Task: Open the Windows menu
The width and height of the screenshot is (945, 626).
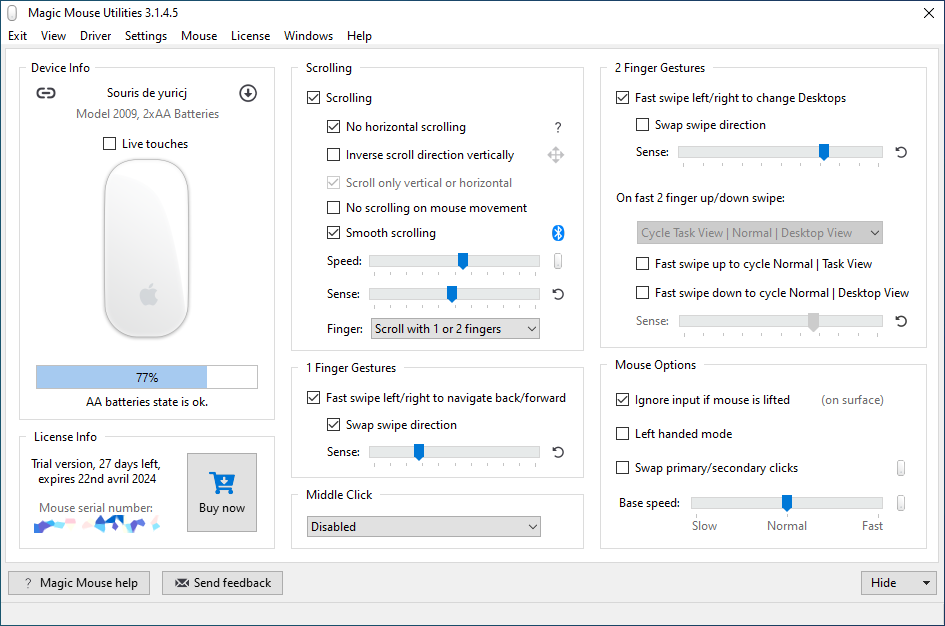Action: point(309,36)
